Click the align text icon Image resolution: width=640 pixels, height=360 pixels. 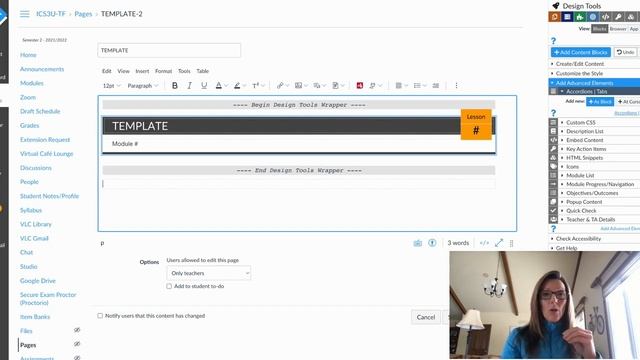pyautogui.click(x=399, y=86)
